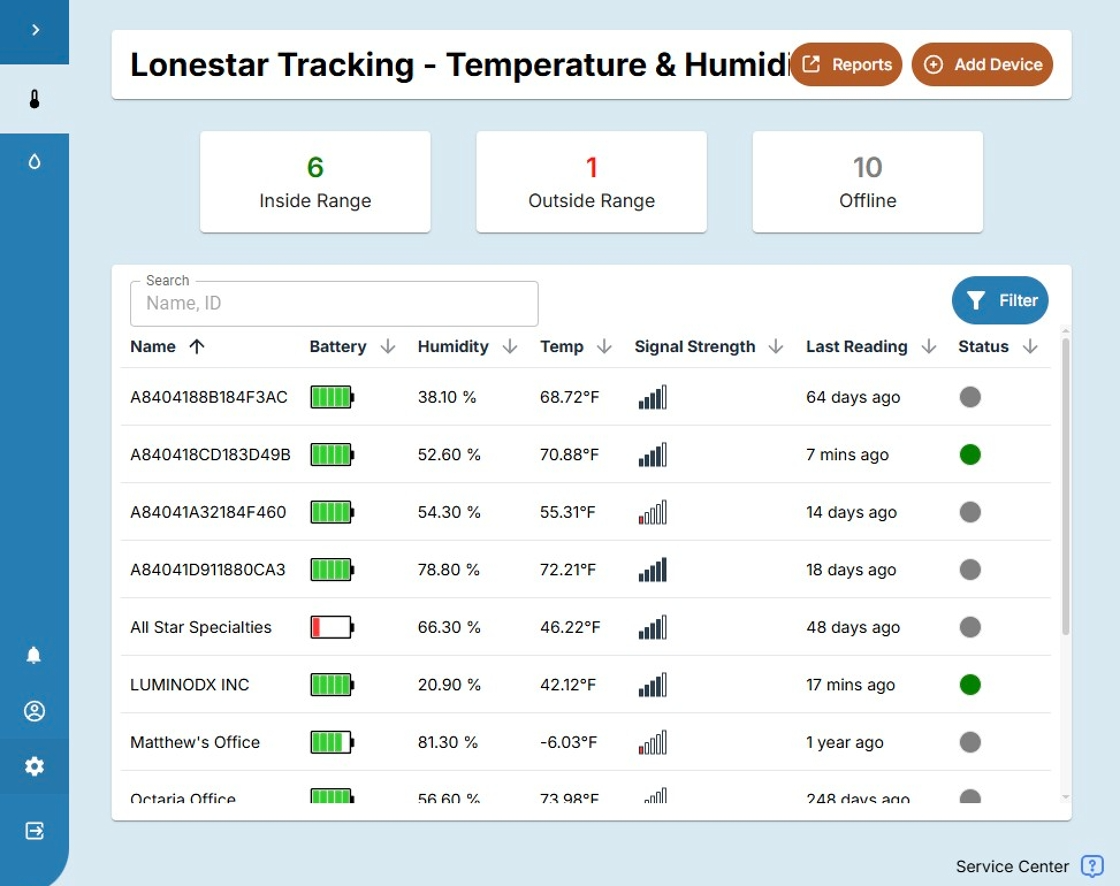Sort by Signal Strength column arrow
The image size is (1120, 886).
coord(776,347)
